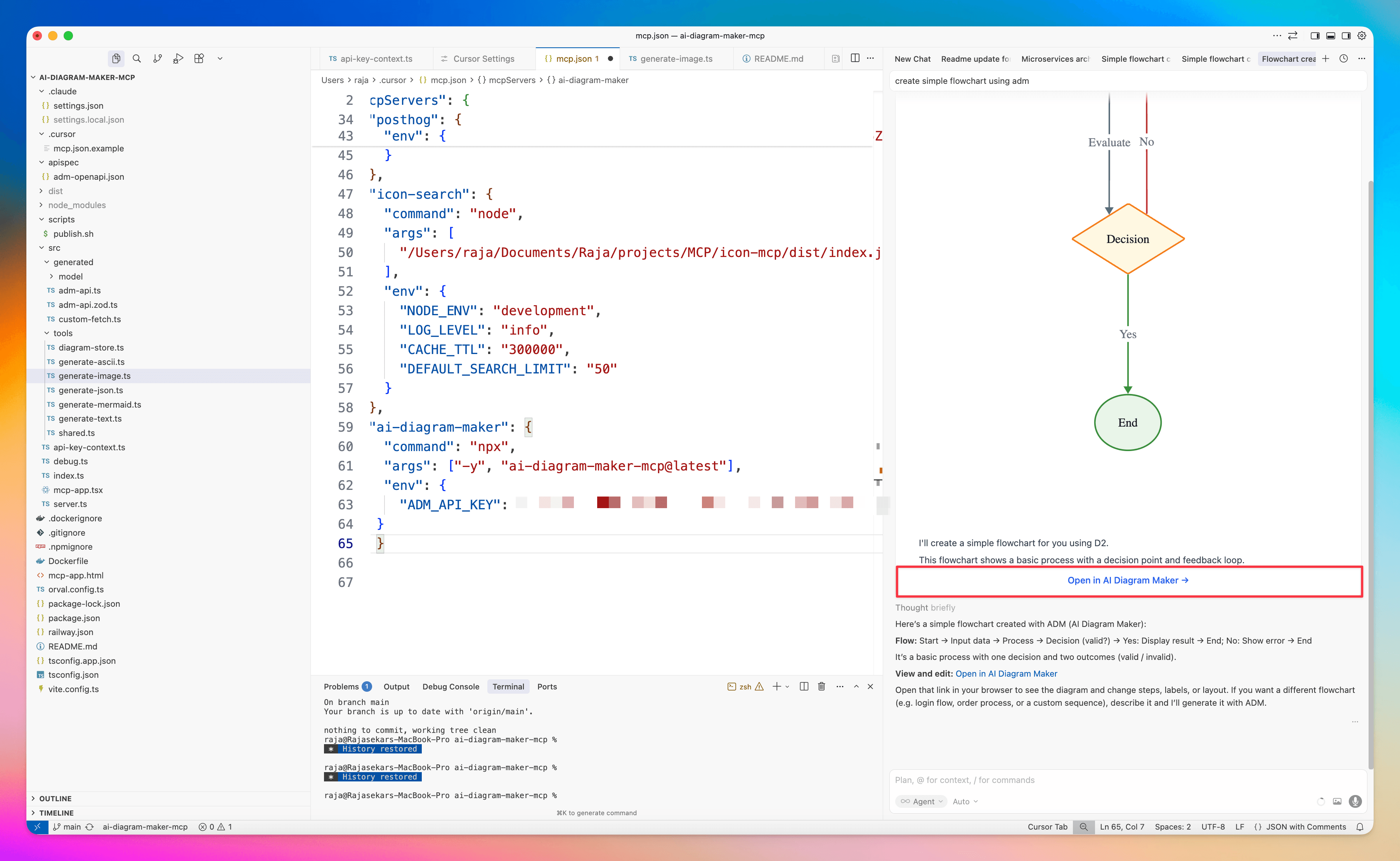Screen dimensions: 1400x861
Task: Attach an image using the camera icon
Action: 1338,801
